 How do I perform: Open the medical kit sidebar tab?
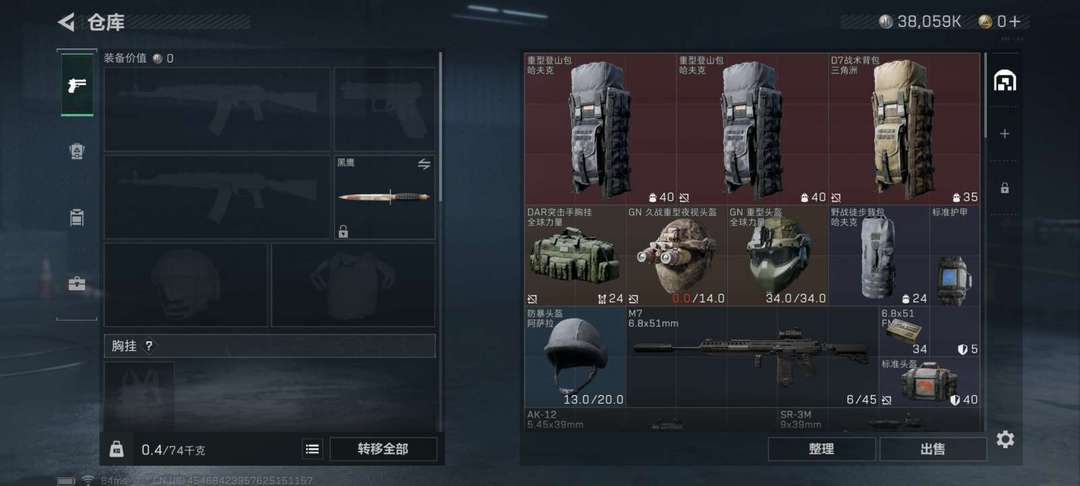77,284
